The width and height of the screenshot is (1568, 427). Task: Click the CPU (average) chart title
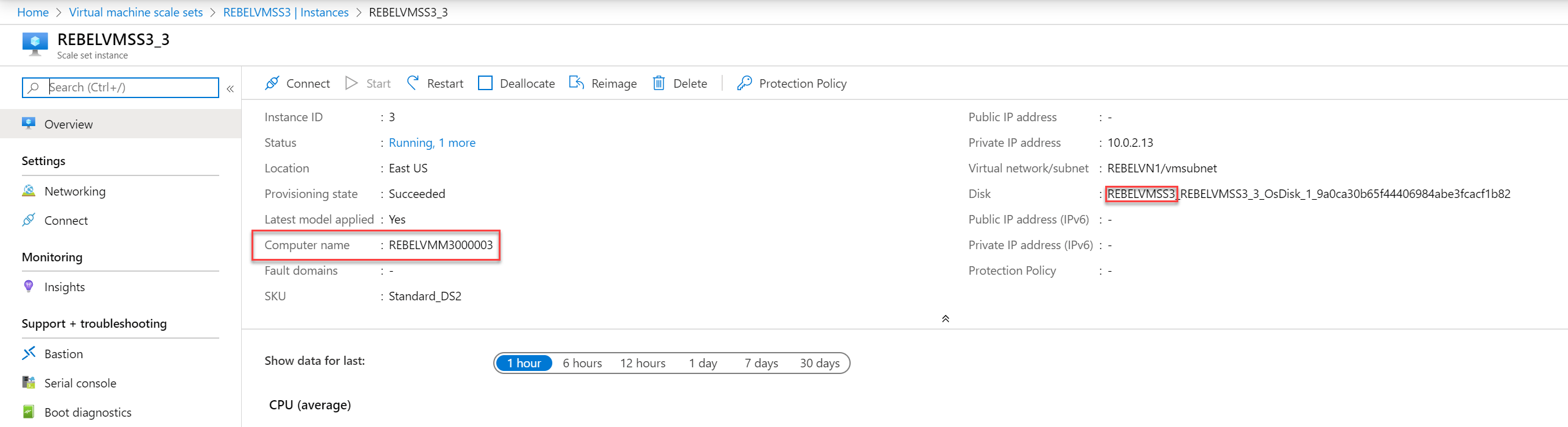(310, 405)
